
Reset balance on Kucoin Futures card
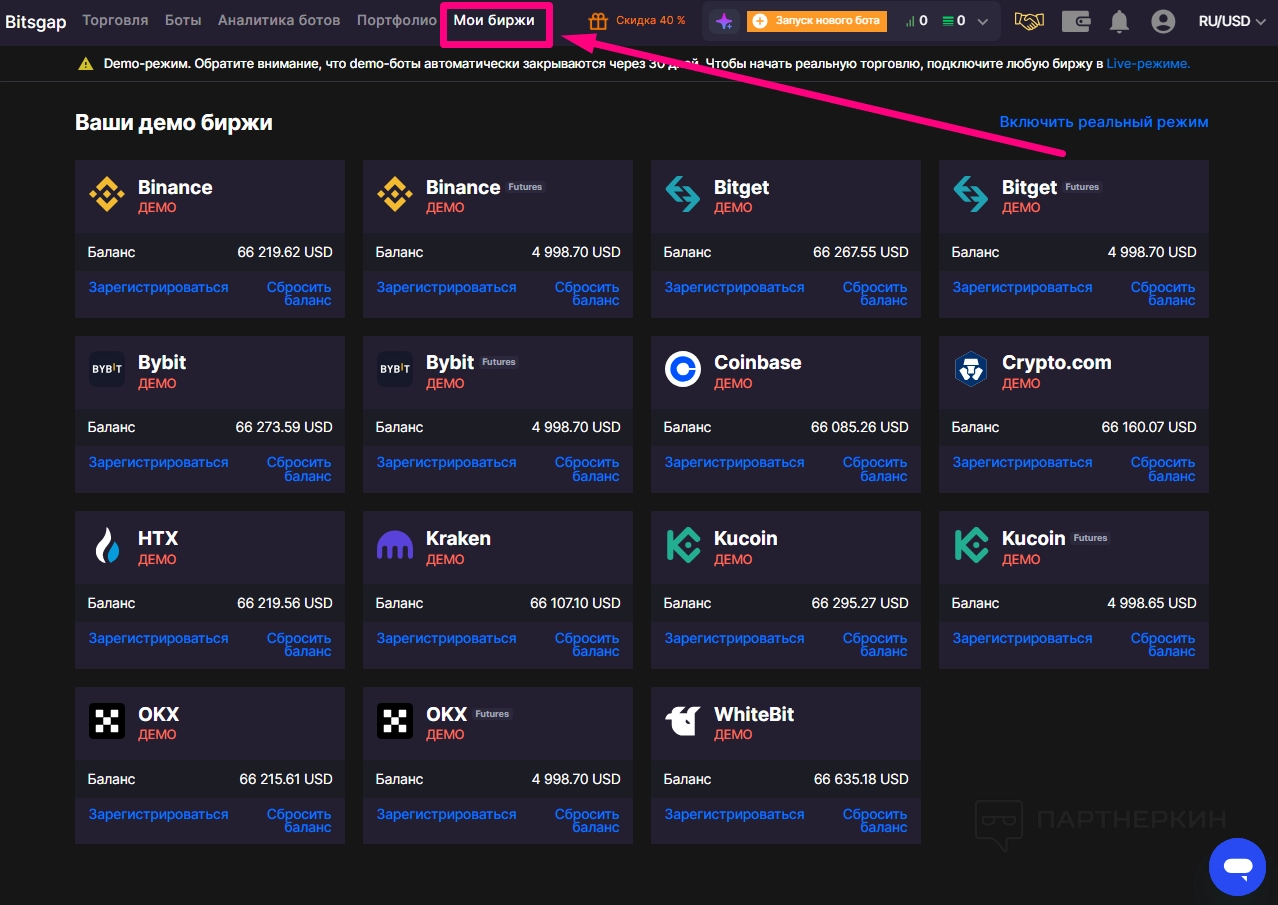coord(1163,644)
